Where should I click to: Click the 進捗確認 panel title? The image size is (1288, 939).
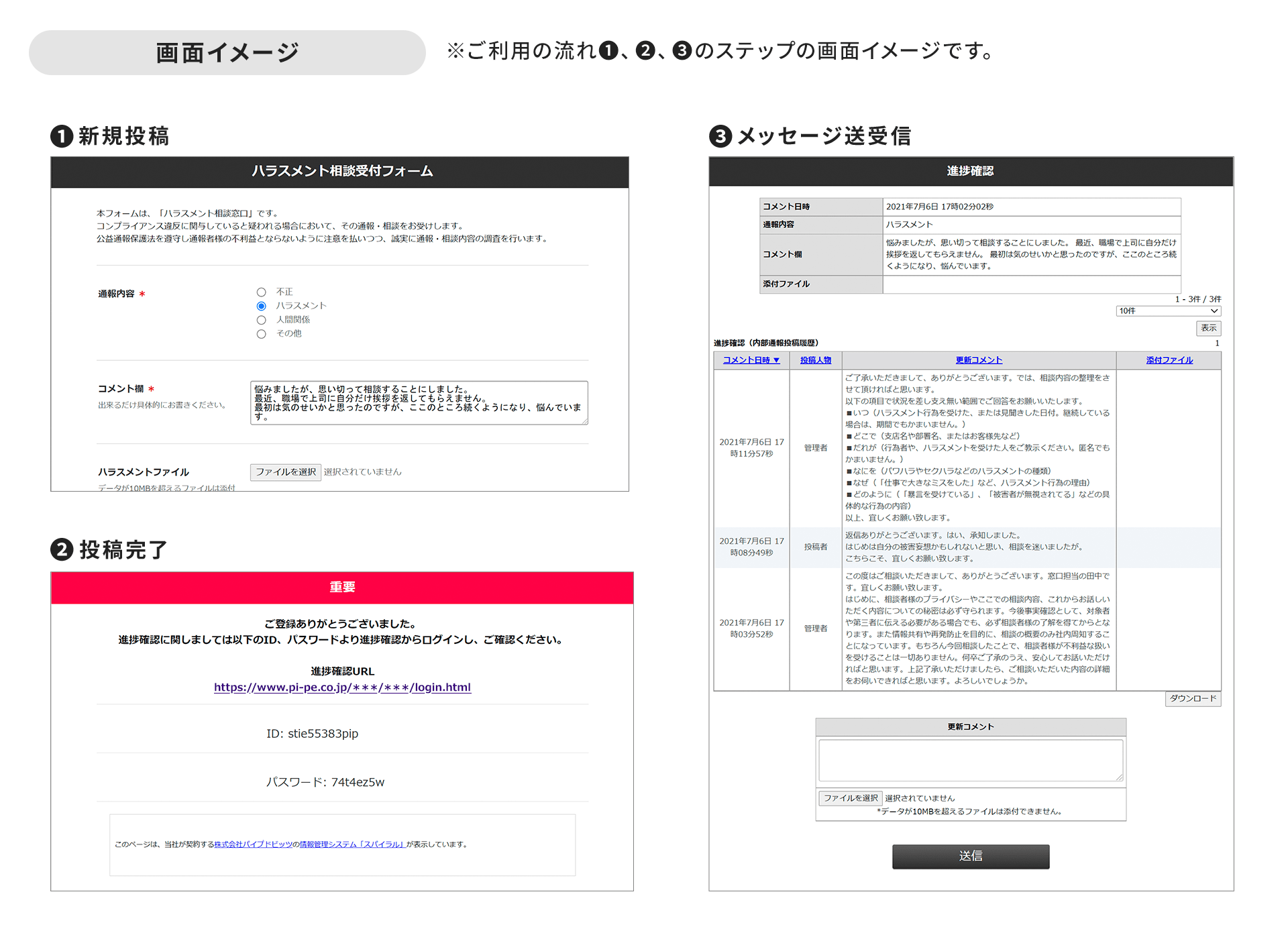pyautogui.click(x=971, y=172)
